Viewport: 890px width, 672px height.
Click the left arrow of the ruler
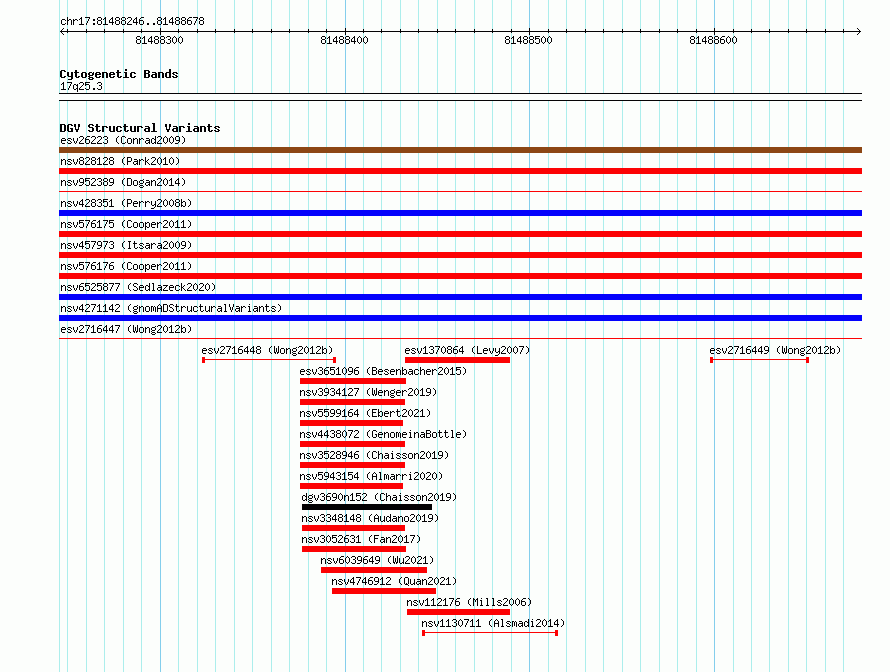pos(63,31)
